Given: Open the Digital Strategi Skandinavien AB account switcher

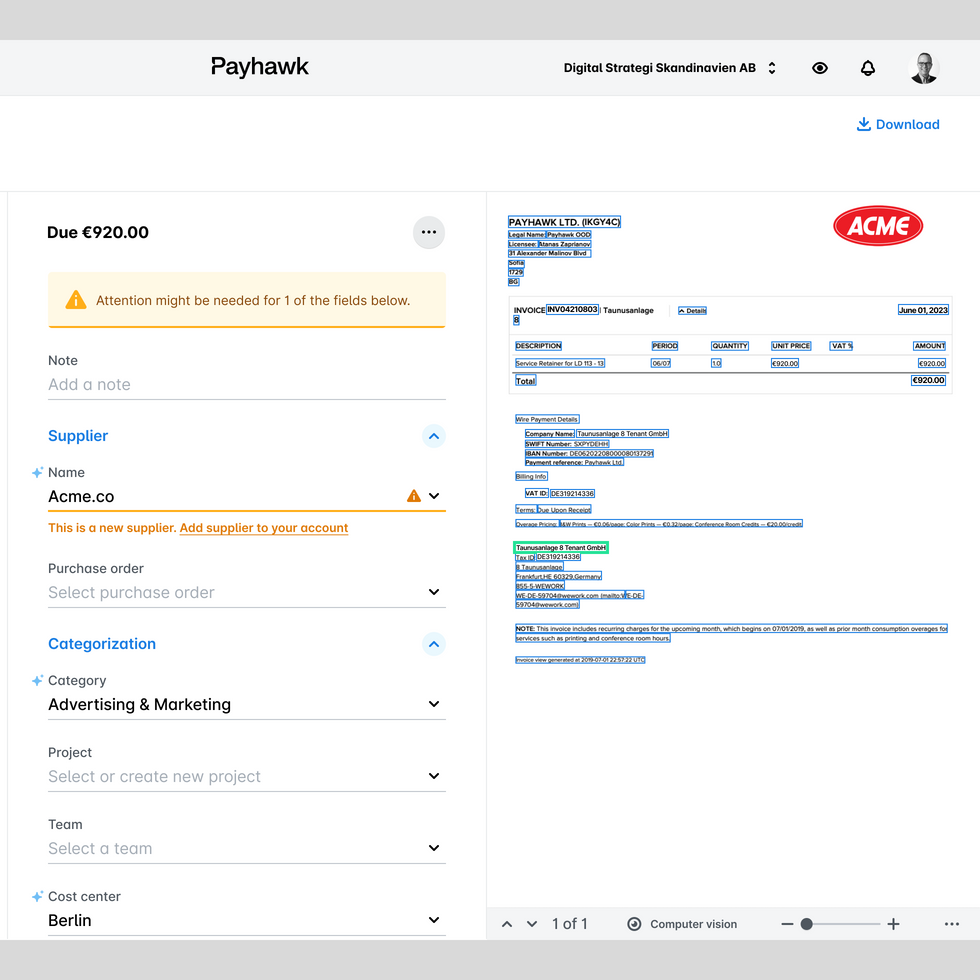Looking at the screenshot, I should (x=669, y=68).
